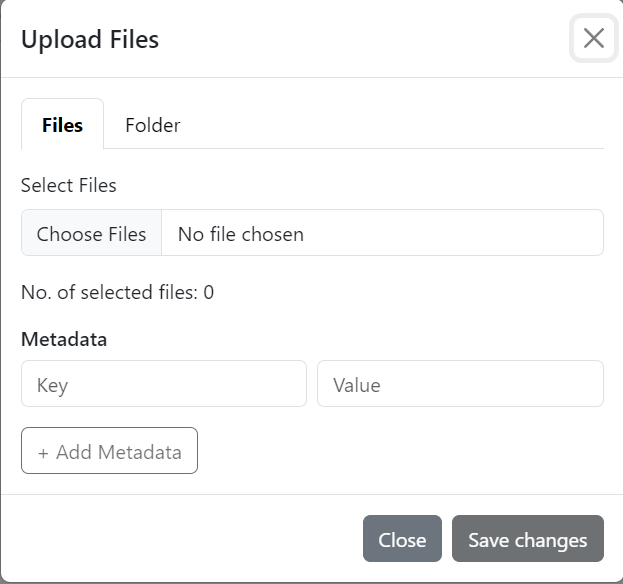Focus the metadata Value input field
This screenshot has height=584, width=623.
tap(460, 384)
